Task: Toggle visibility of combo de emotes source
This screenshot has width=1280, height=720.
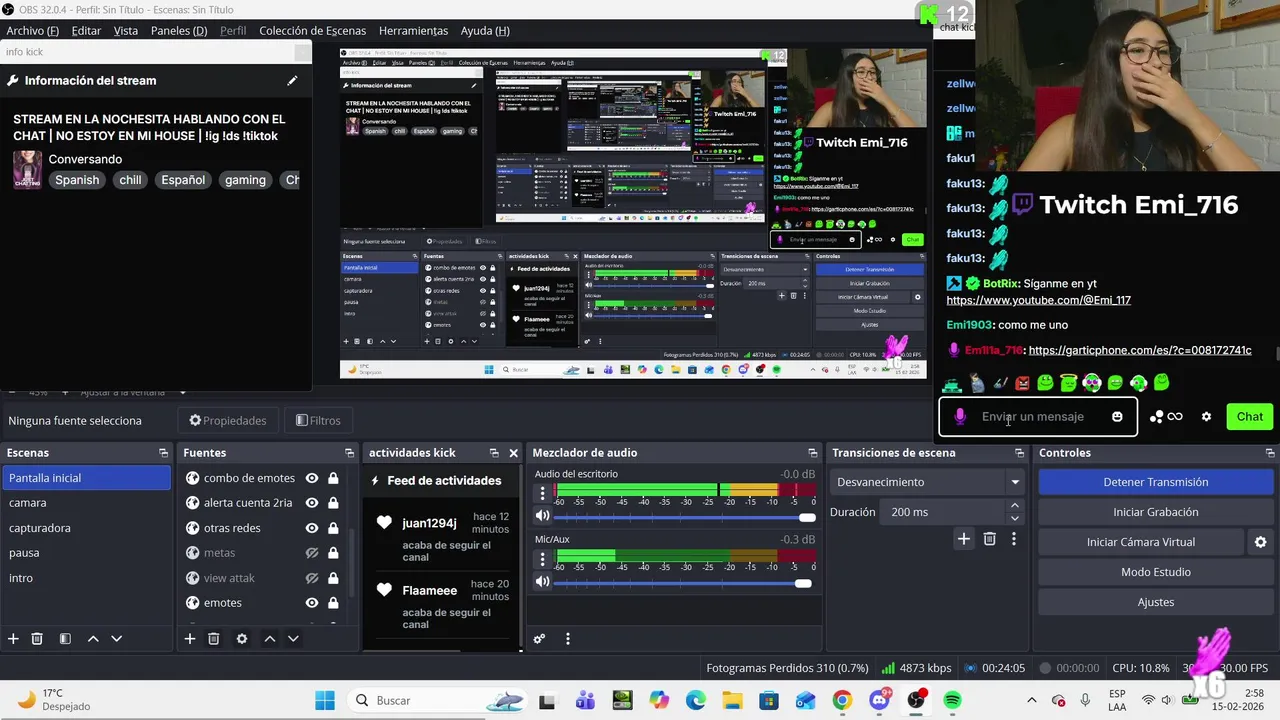Action: 312,478
